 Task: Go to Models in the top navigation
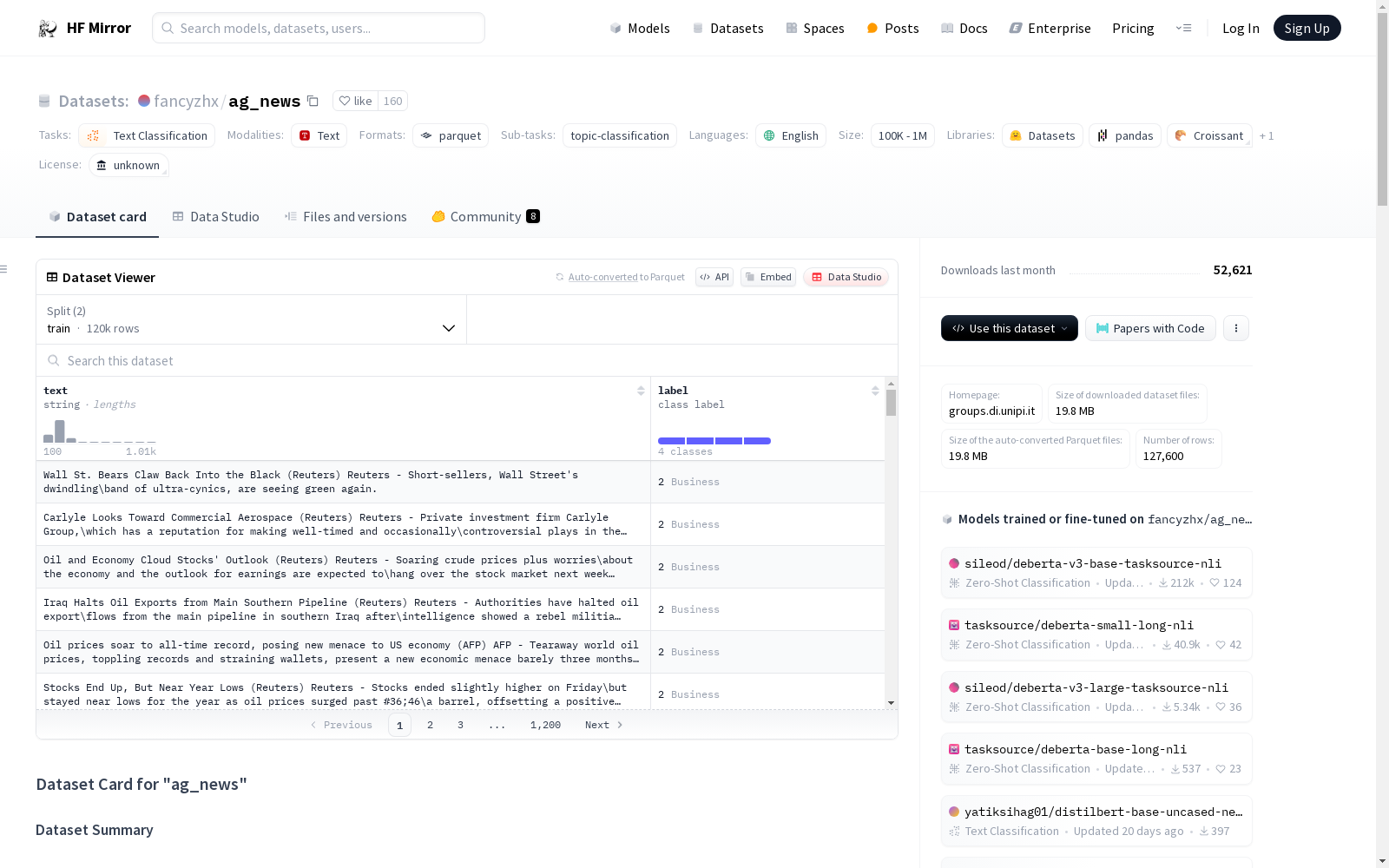coord(640,29)
